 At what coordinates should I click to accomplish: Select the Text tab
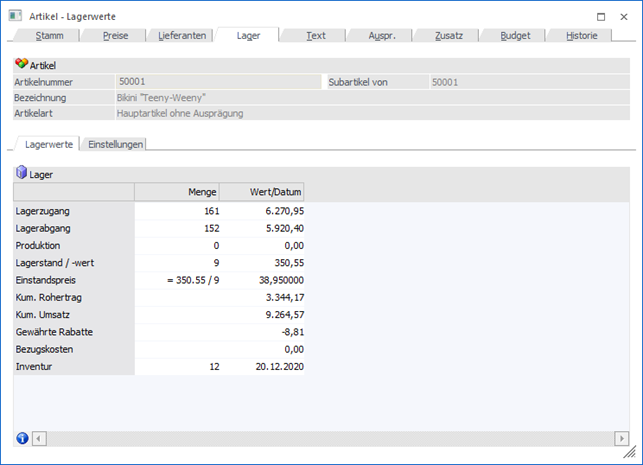[315, 35]
